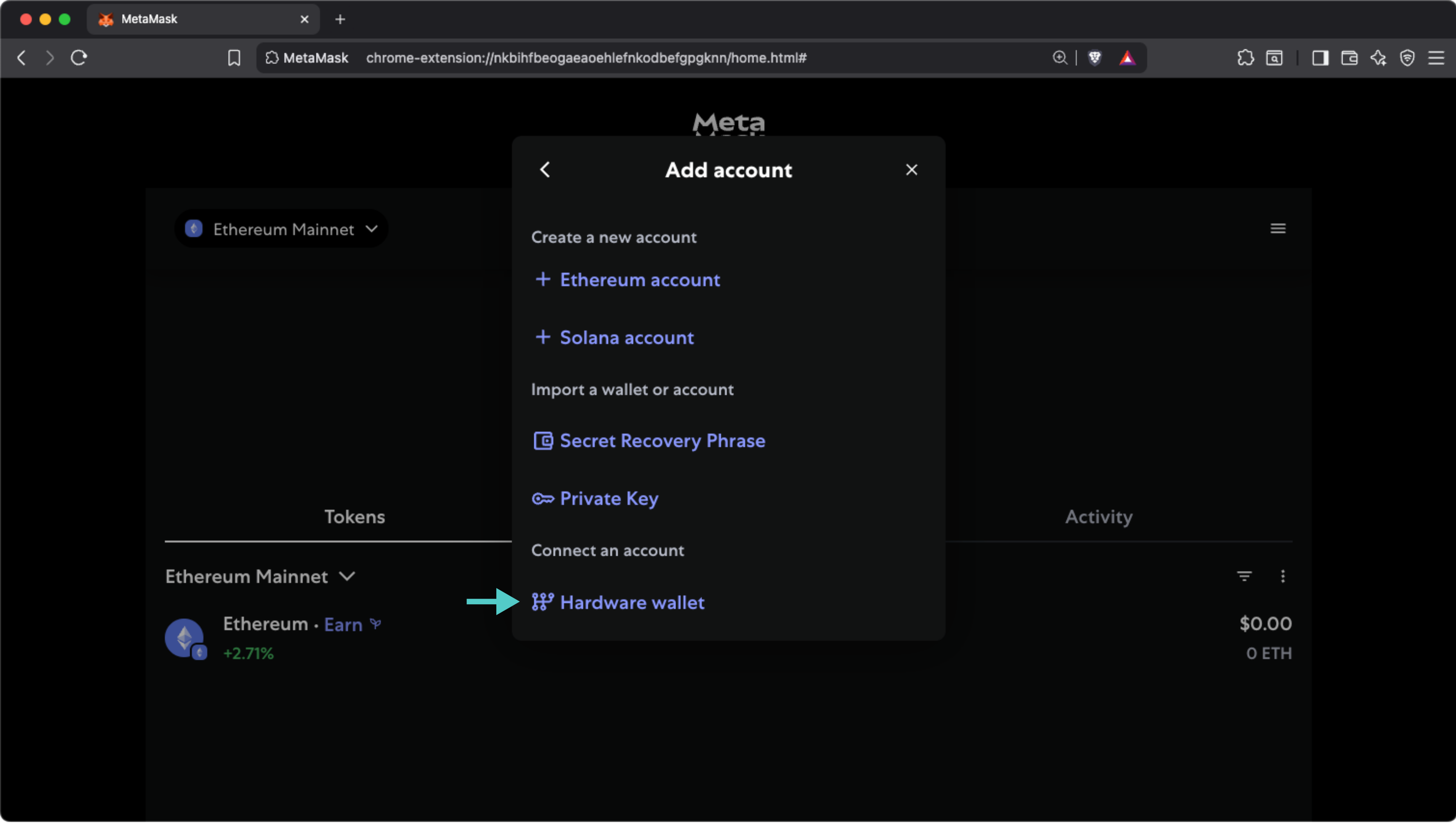Screen dimensions: 1456x823
Task: Import using Secret Recovery Phrase
Action: (649, 440)
